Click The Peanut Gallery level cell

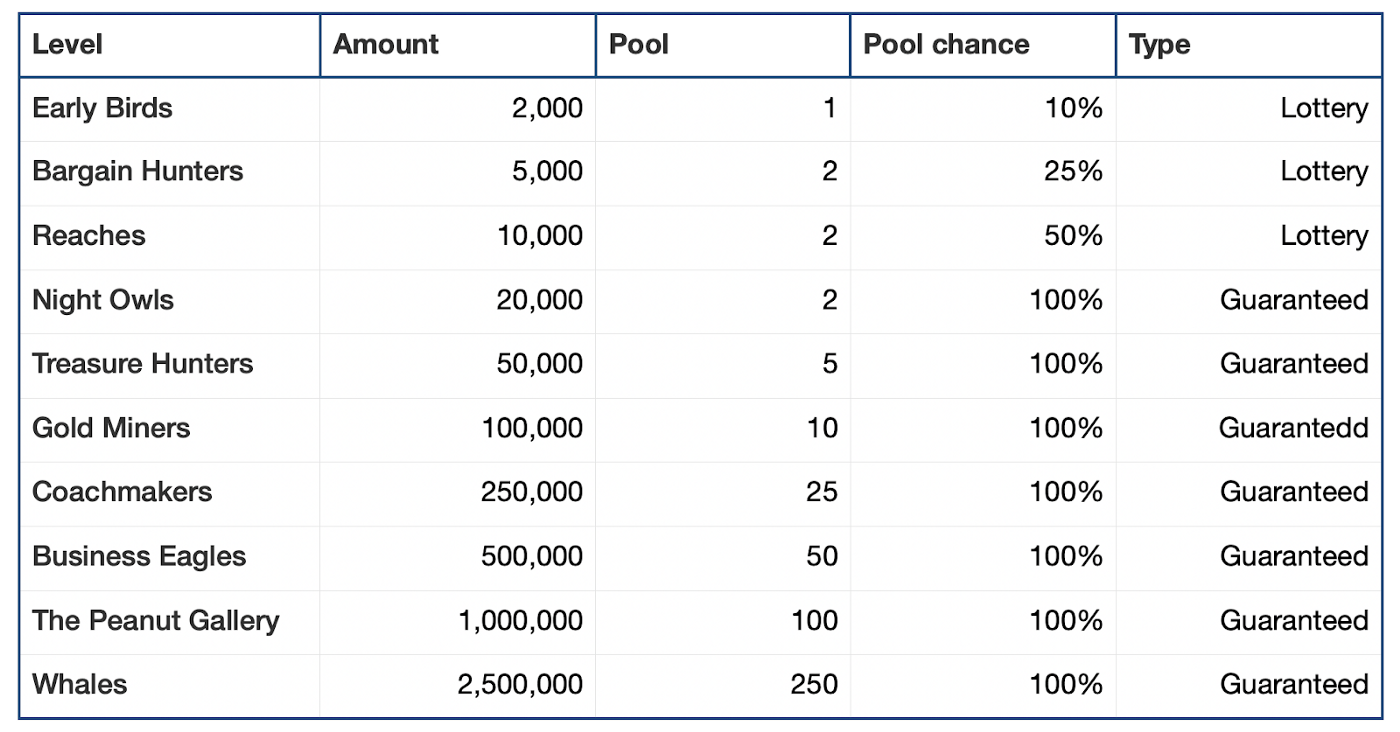click(170, 621)
